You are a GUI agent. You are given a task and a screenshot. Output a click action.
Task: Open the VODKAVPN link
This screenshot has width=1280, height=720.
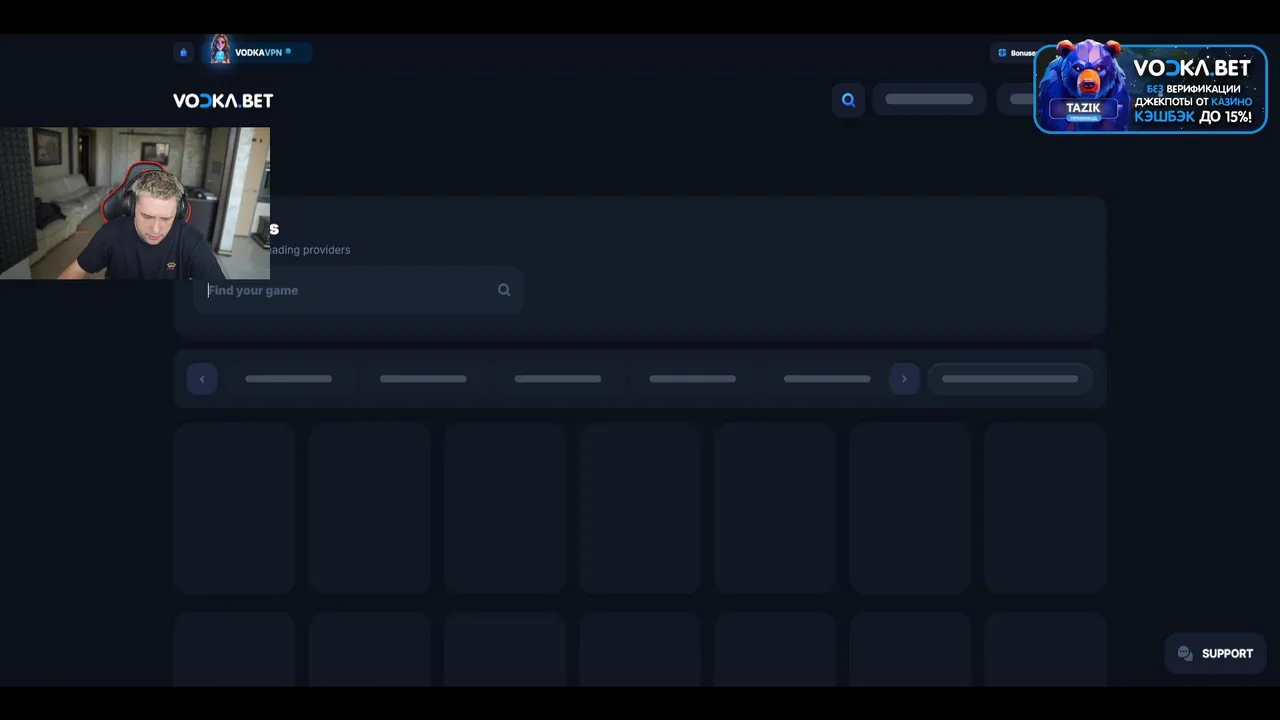pyautogui.click(x=256, y=52)
